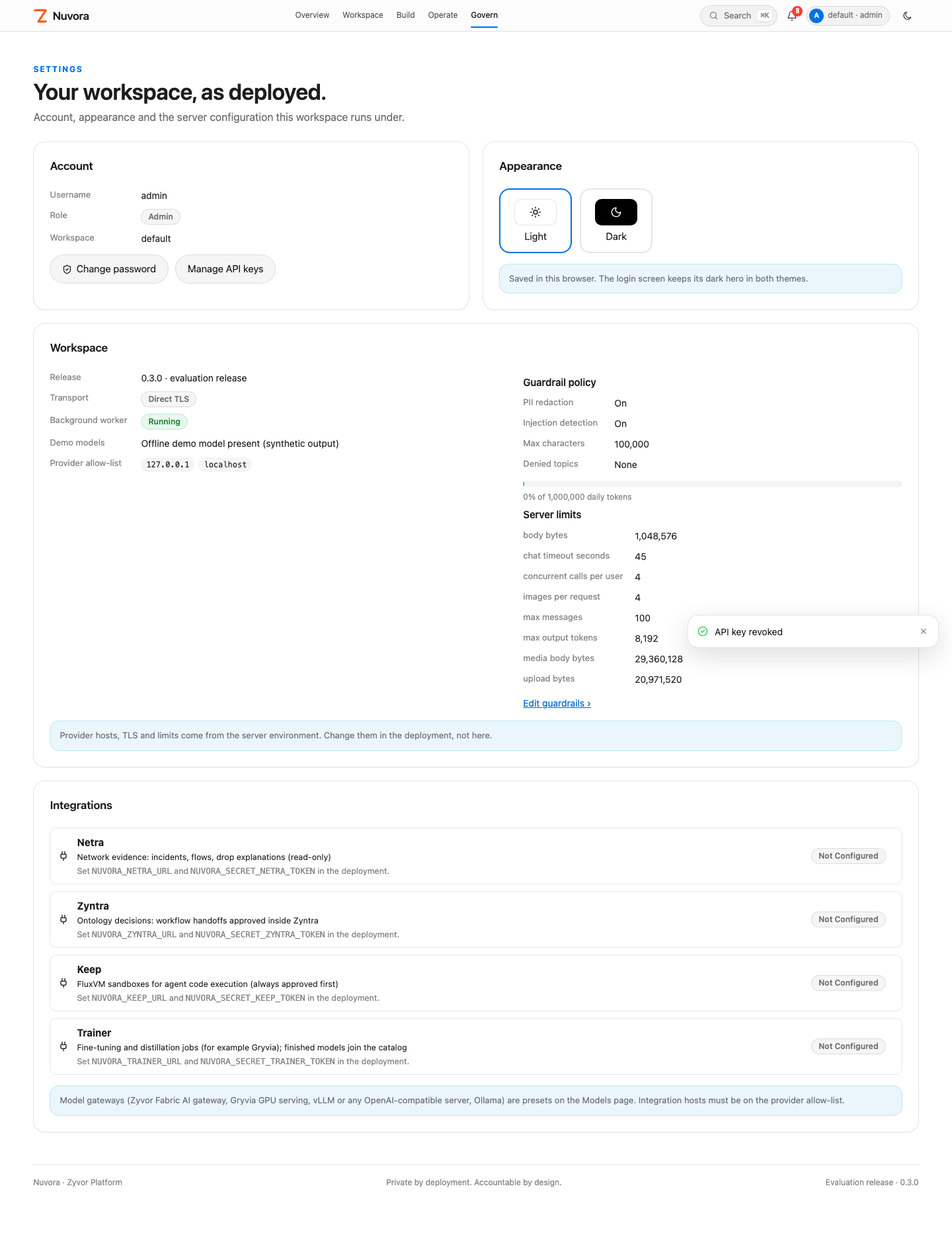The image size is (952, 1252).
Task: Click the moon icon in Dark theme card
Action: [616, 212]
